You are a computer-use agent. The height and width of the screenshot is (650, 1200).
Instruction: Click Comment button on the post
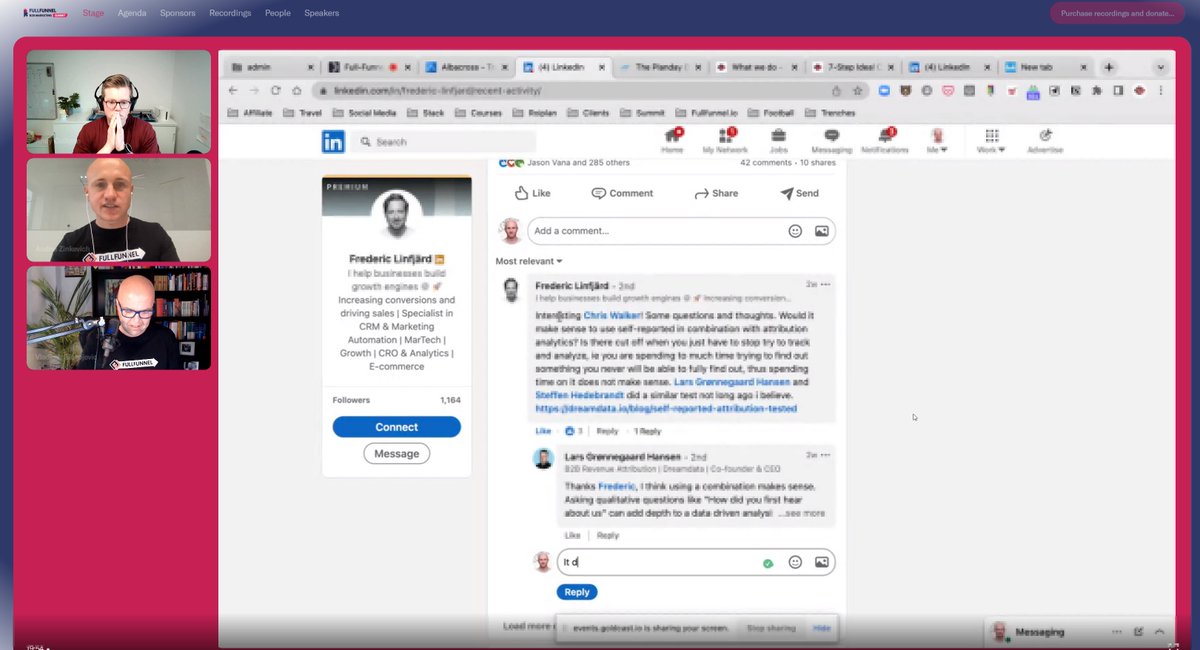622,193
